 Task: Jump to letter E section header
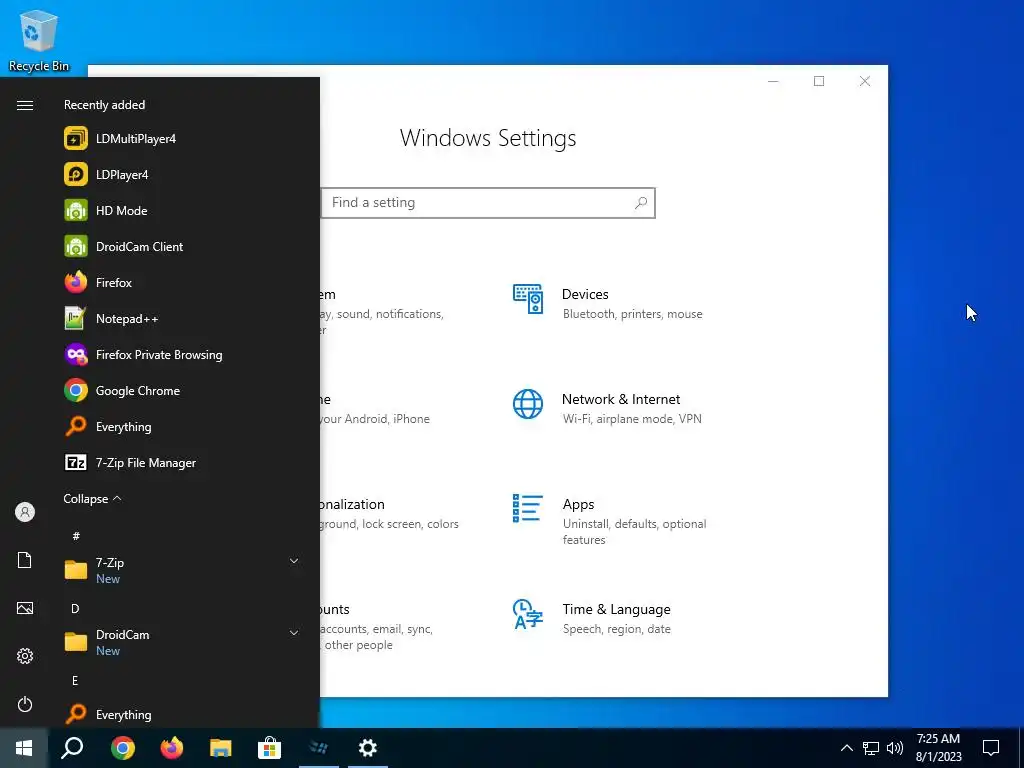click(75, 680)
